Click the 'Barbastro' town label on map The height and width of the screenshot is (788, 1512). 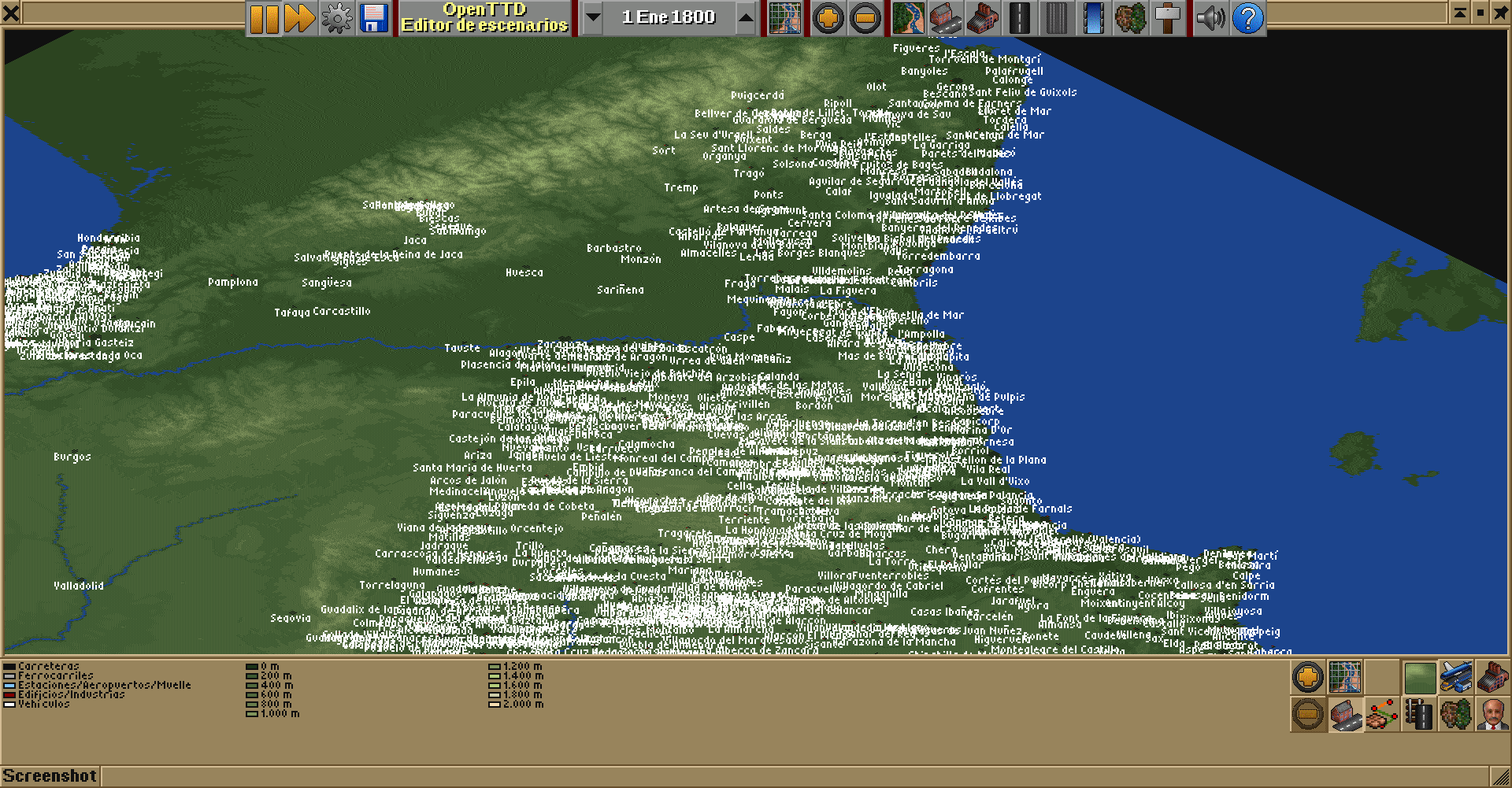[614, 248]
